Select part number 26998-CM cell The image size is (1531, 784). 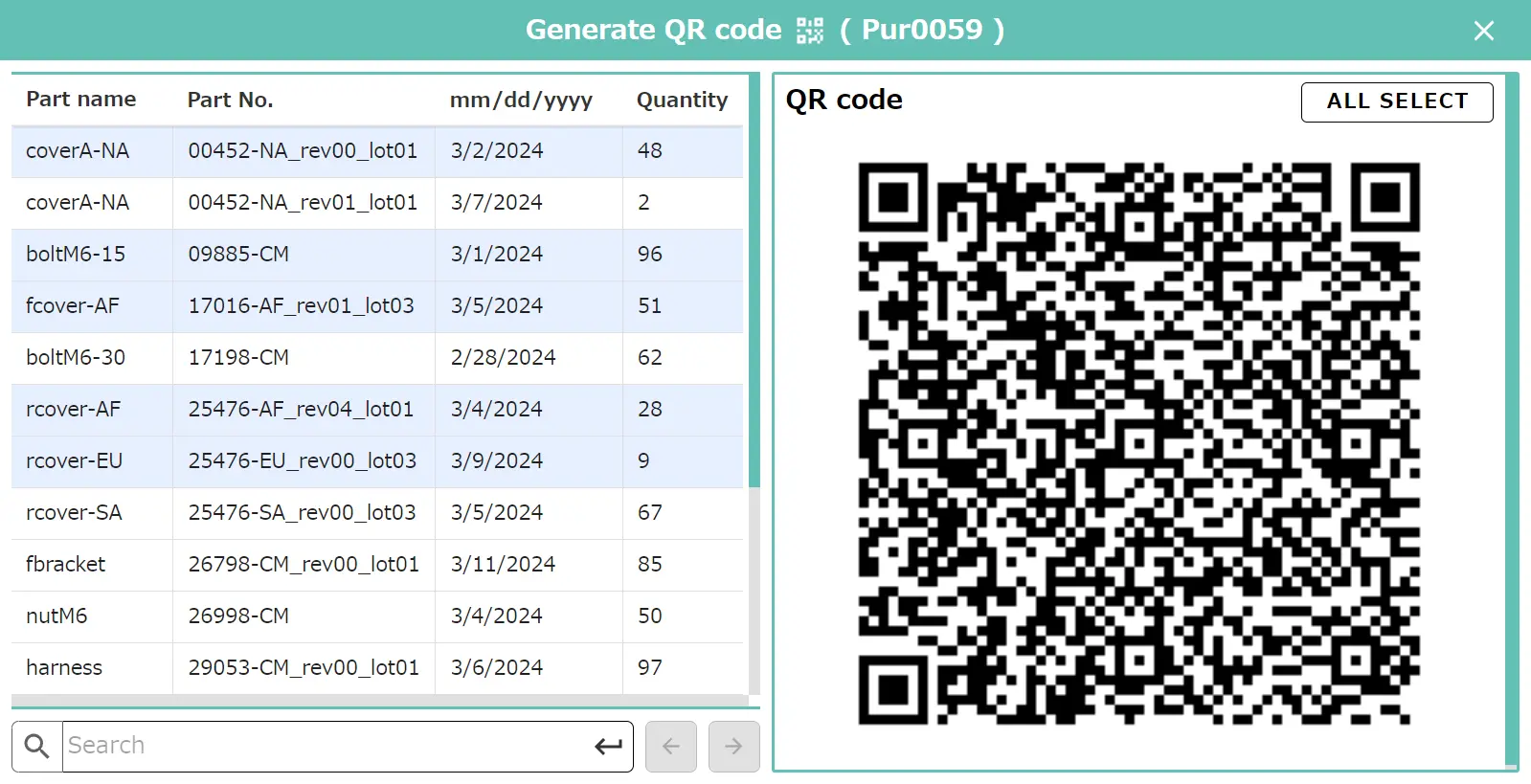238,616
